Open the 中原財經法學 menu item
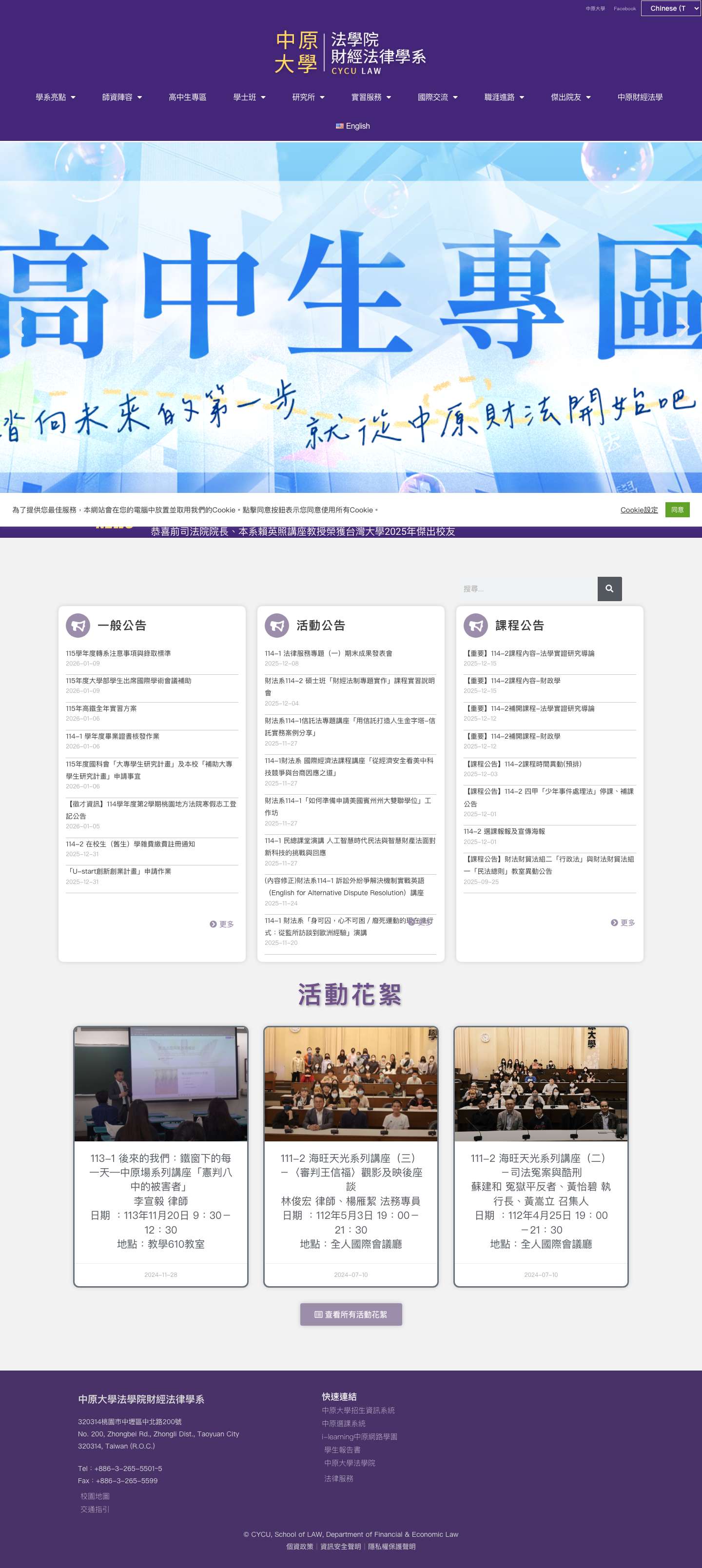The width and height of the screenshot is (702, 1568). click(640, 97)
